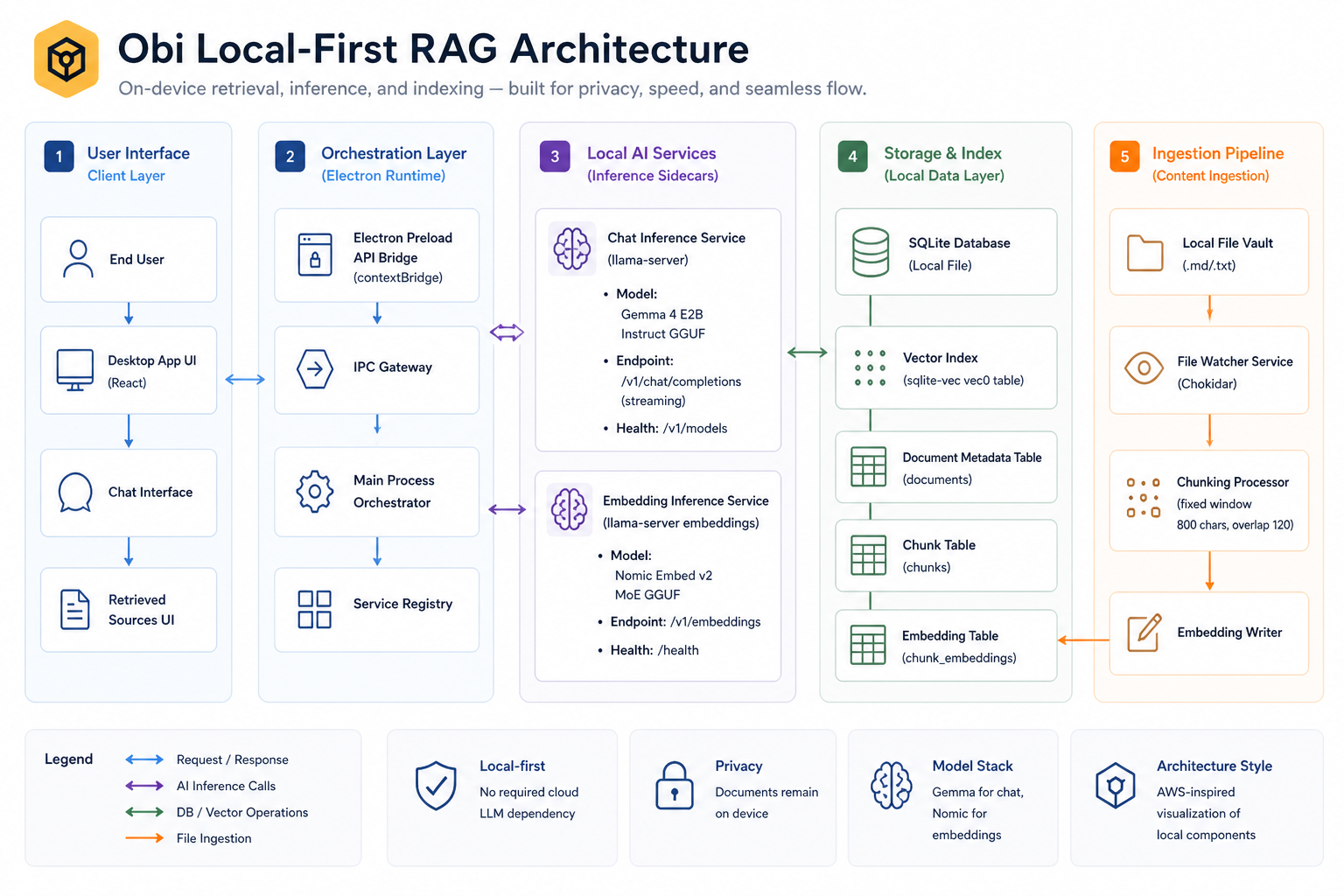
Task: Click the "Endpoint: /v1/embeddings" line
Action: pyautogui.click(x=685, y=621)
